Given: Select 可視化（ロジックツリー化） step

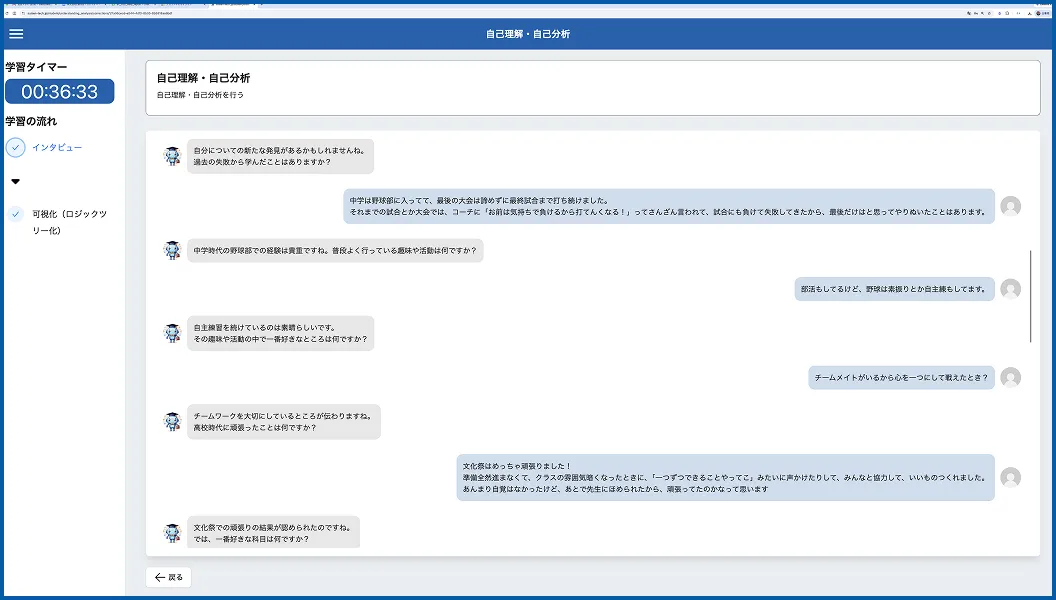Looking at the screenshot, I should point(69,222).
